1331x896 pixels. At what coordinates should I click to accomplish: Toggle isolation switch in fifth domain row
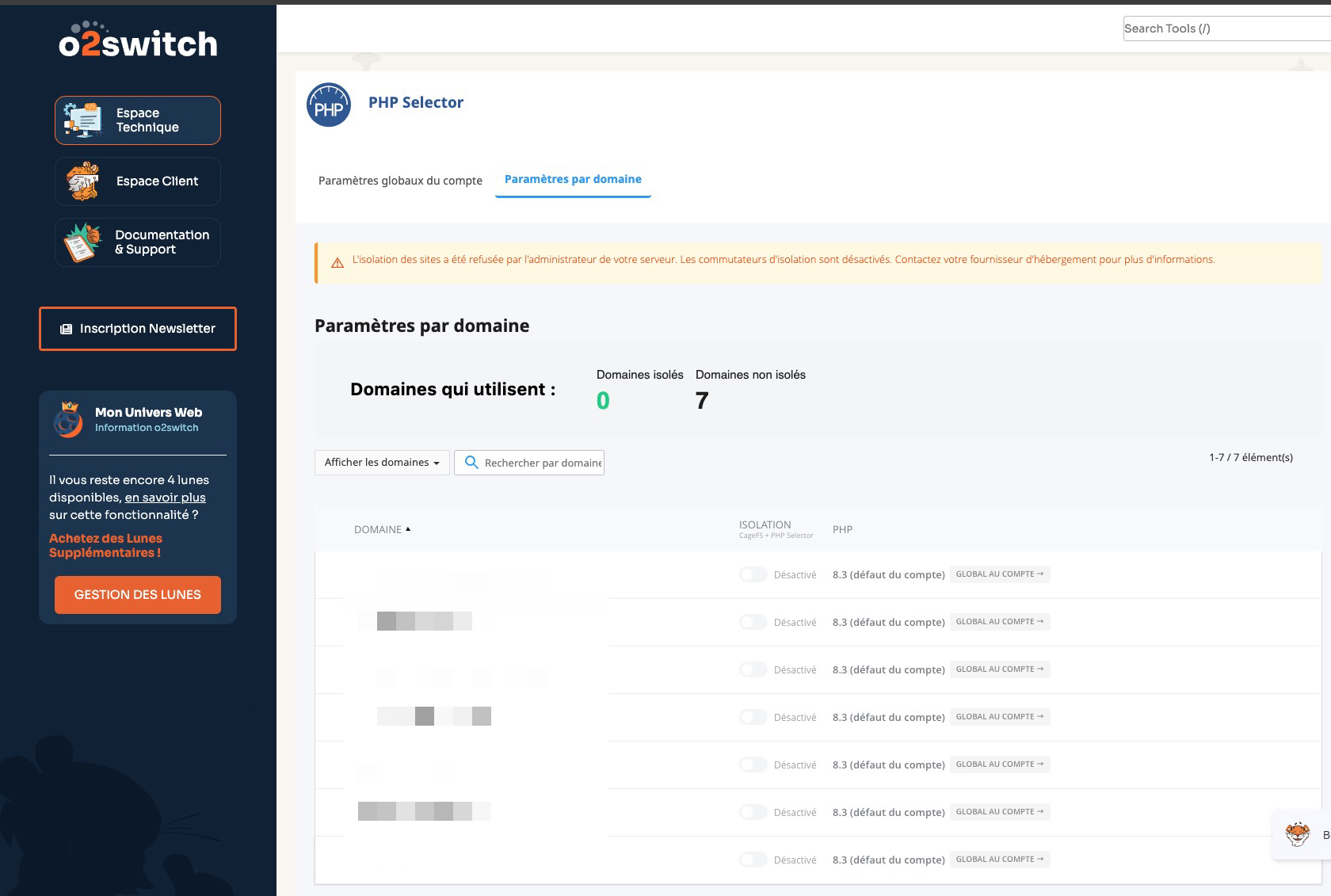pos(753,764)
